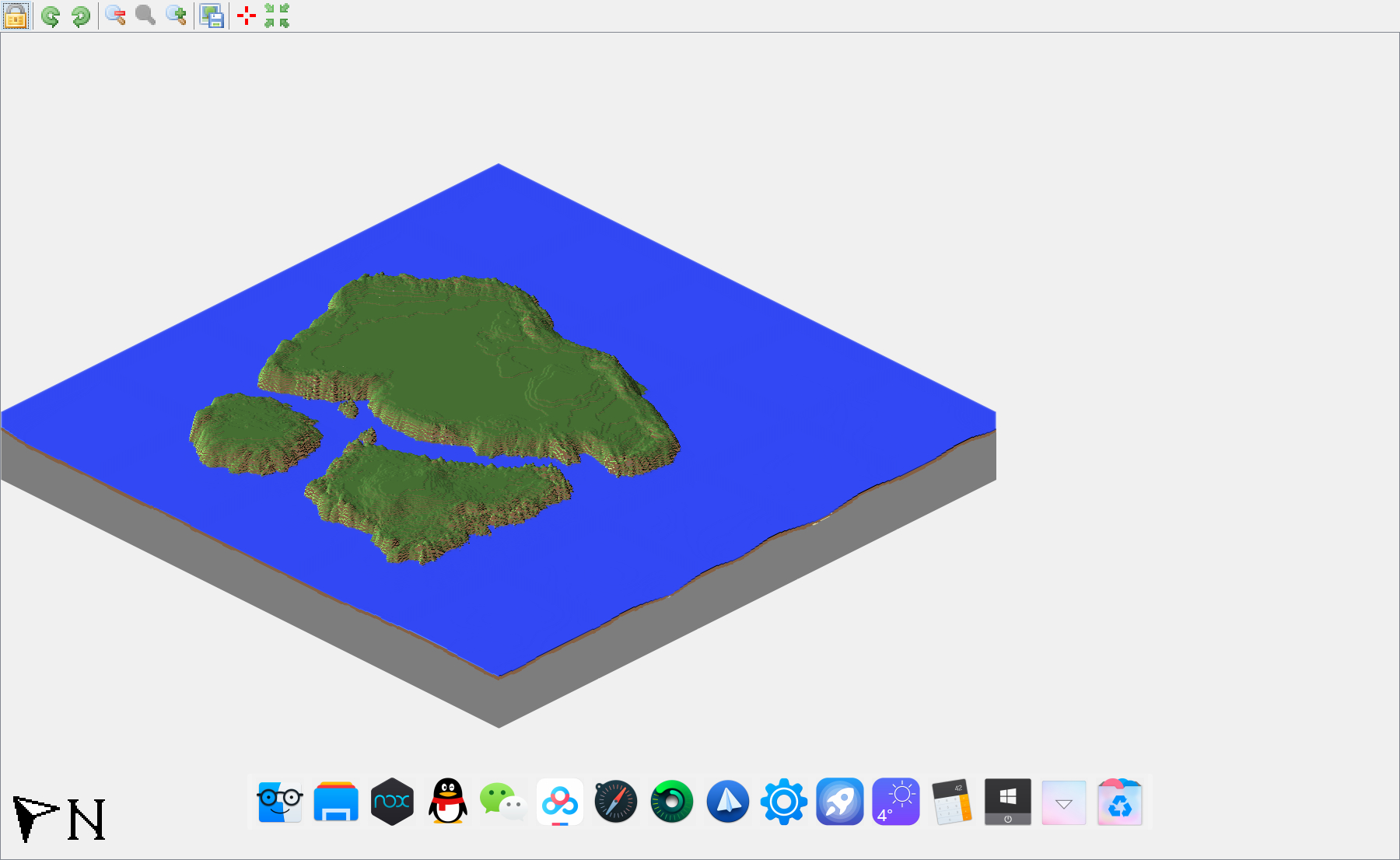Reset zoom with the plain gray magnifier

145,16
